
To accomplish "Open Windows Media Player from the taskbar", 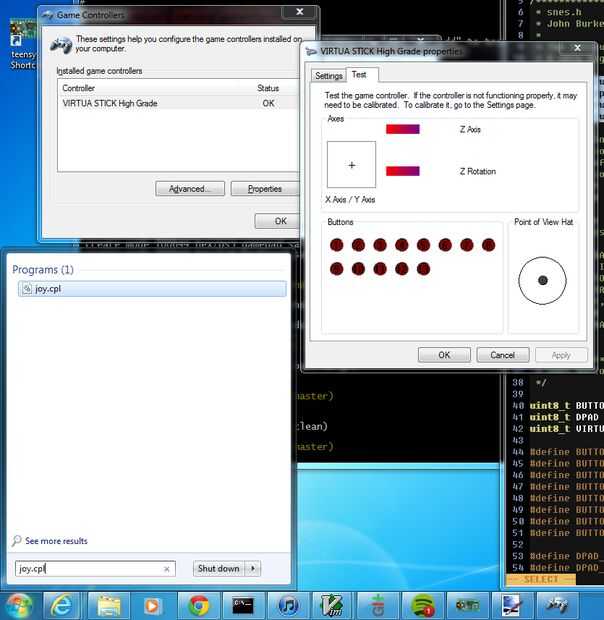I will pos(153,605).
